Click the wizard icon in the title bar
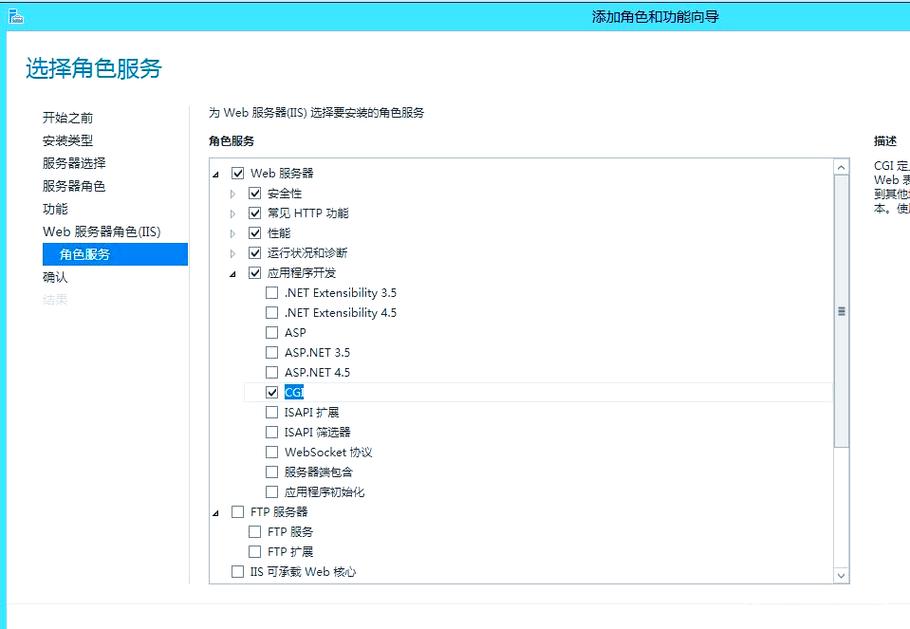This screenshot has width=910, height=629. pos(16,16)
